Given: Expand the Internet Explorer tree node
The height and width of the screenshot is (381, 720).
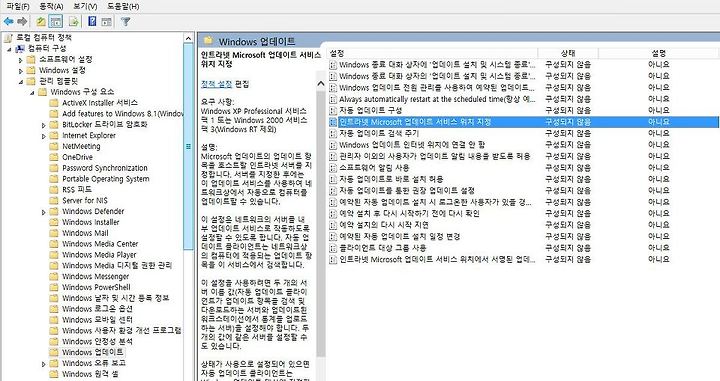Looking at the screenshot, I should coord(44,136).
